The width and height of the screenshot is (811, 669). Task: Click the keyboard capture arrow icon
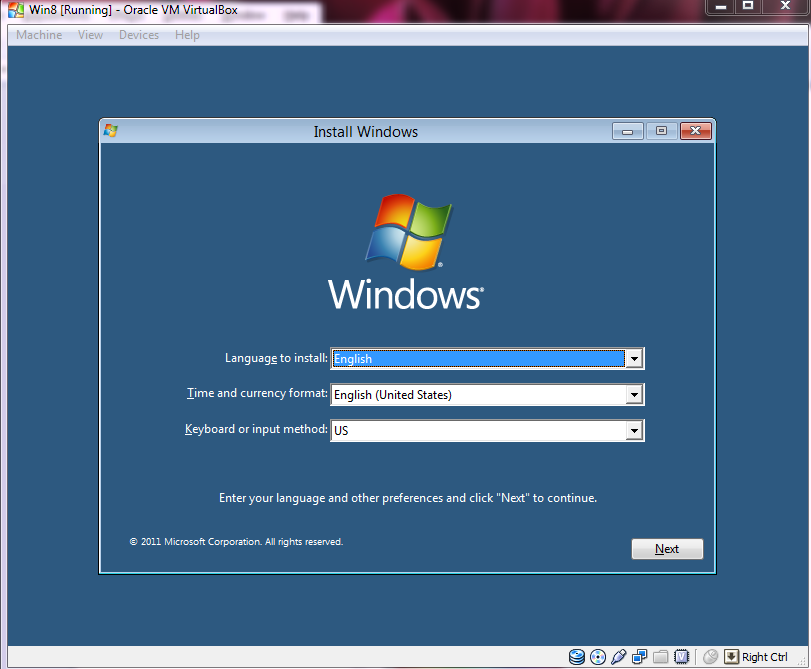(731, 657)
